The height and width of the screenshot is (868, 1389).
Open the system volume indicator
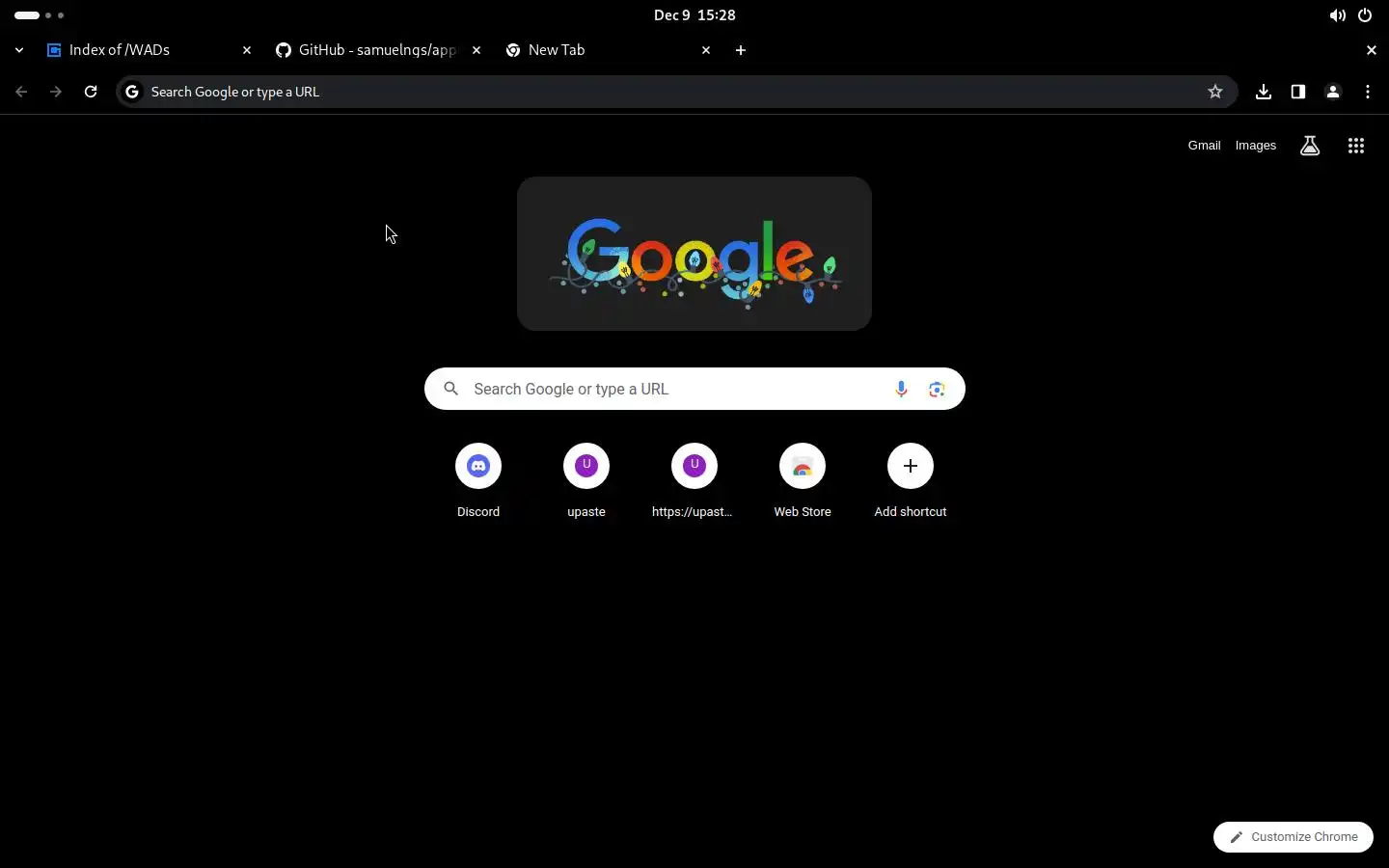click(x=1337, y=15)
